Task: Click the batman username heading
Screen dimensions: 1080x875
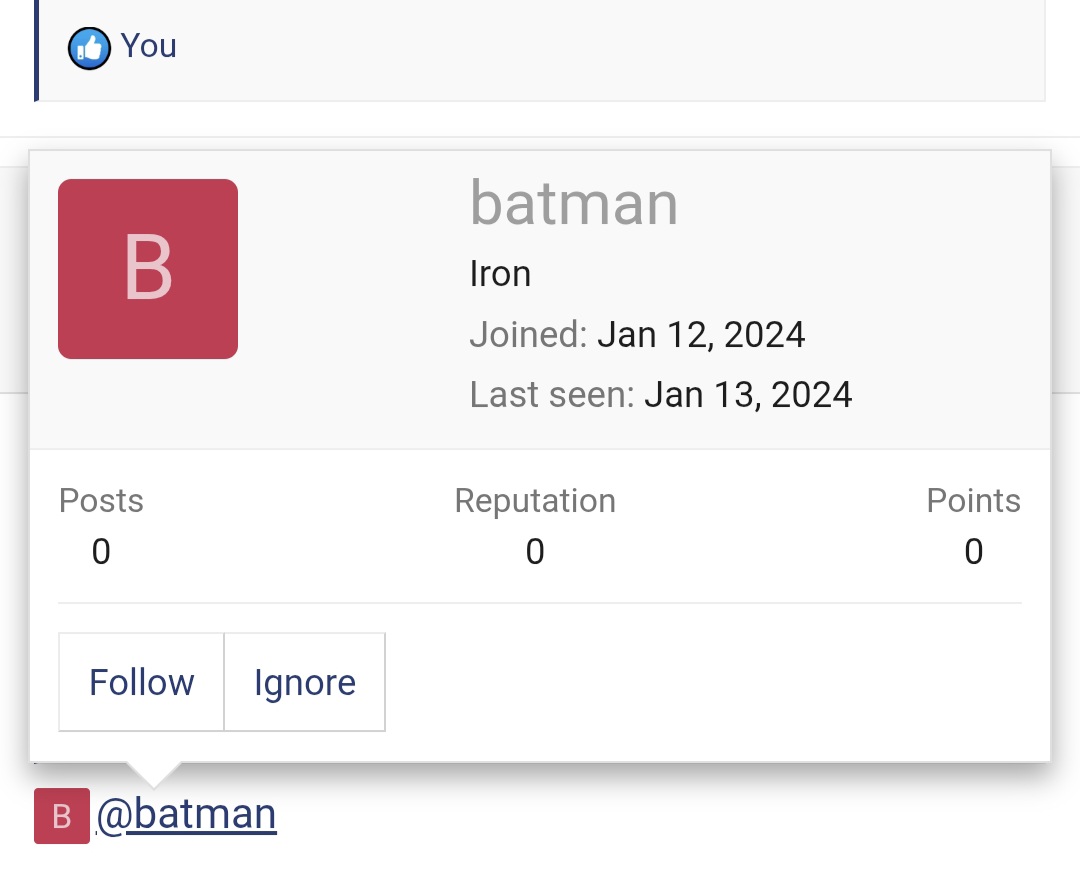Action: [574, 203]
